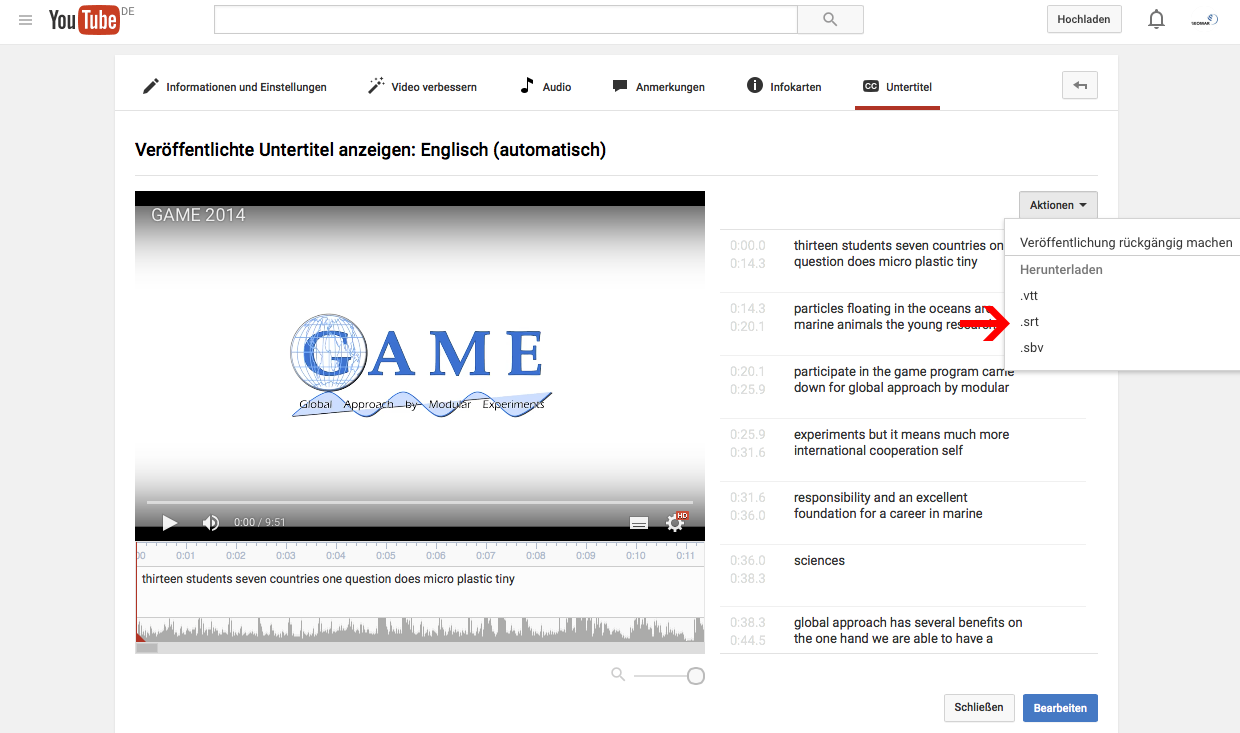The width and height of the screenshot is (1240, 733).
Task: Open the notifications bell
Action: point(1156,19)
